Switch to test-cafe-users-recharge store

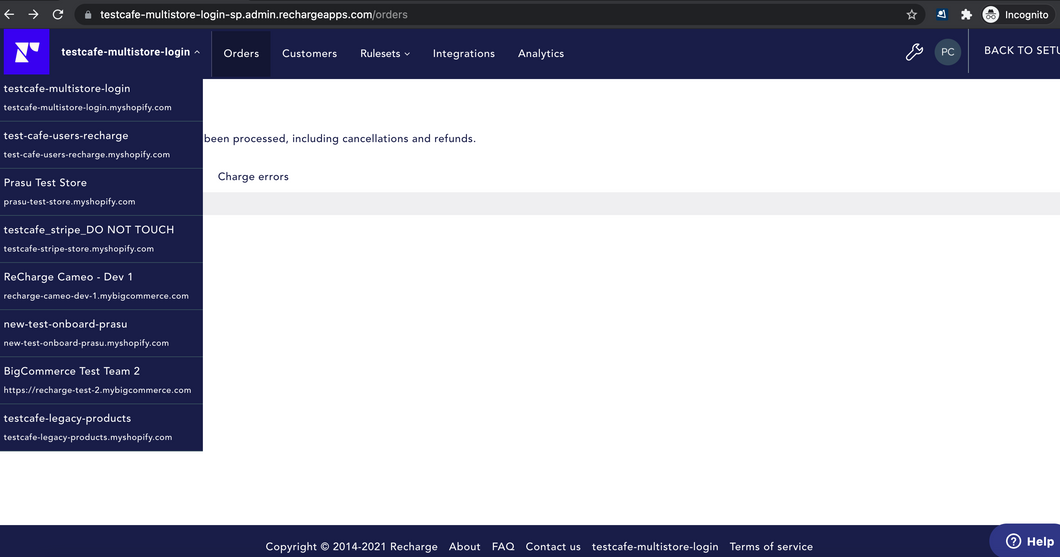pos(101,145)
